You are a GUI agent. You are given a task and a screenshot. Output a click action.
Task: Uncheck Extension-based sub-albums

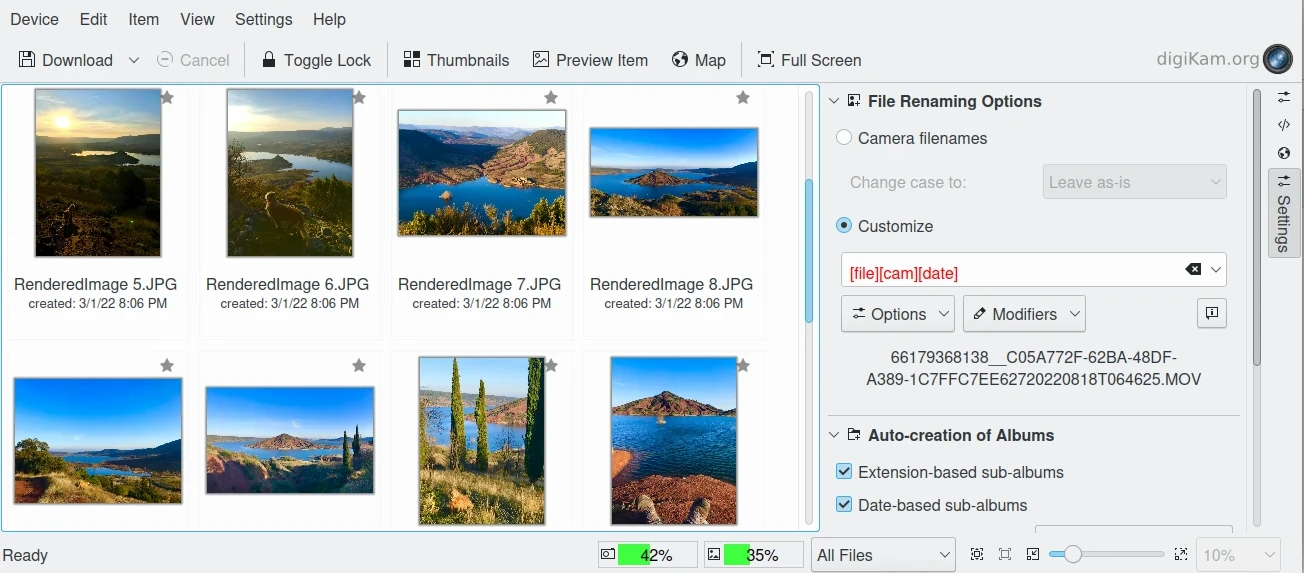pos(844,472)
